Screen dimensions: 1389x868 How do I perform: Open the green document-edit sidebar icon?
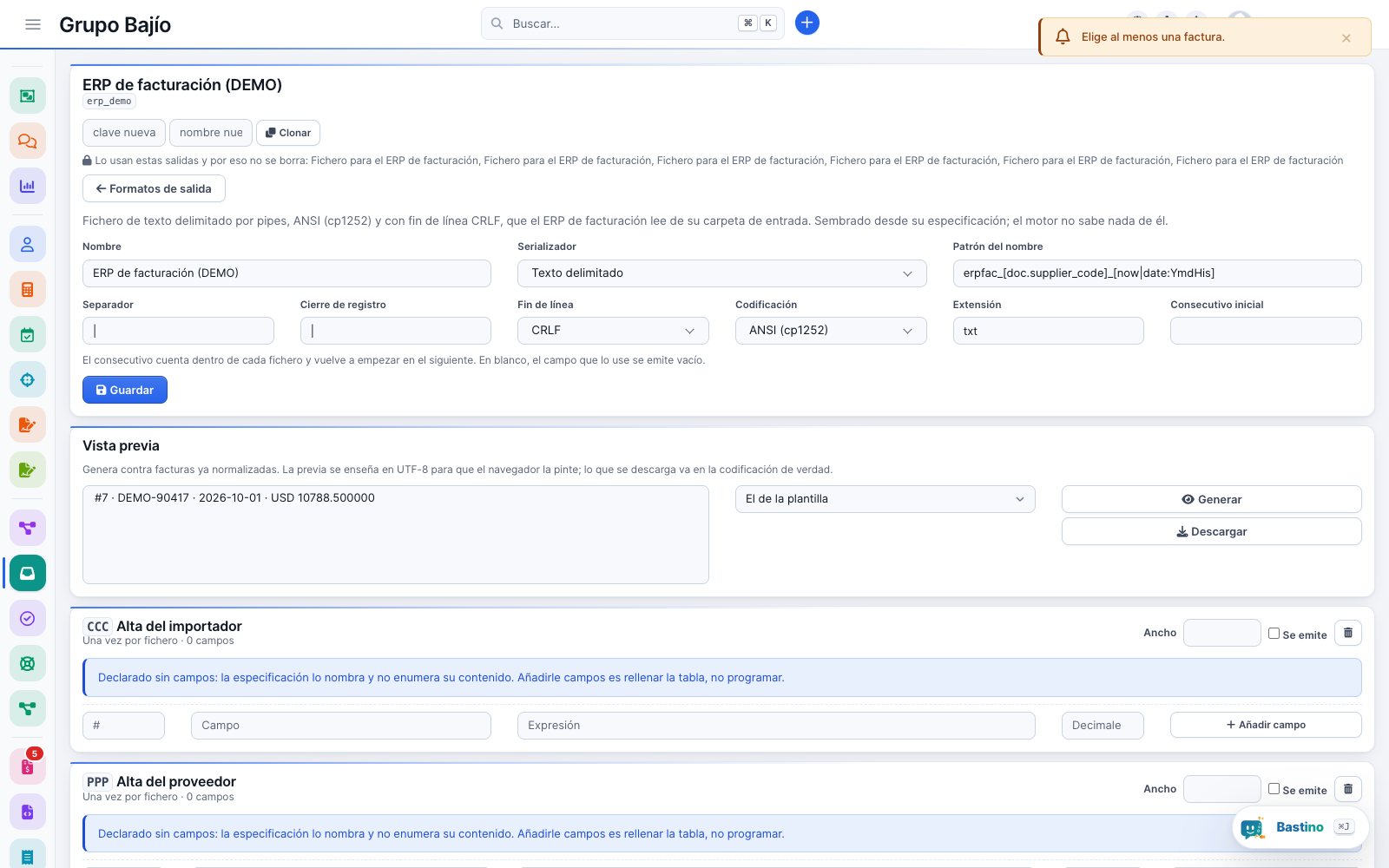(28, 470)
